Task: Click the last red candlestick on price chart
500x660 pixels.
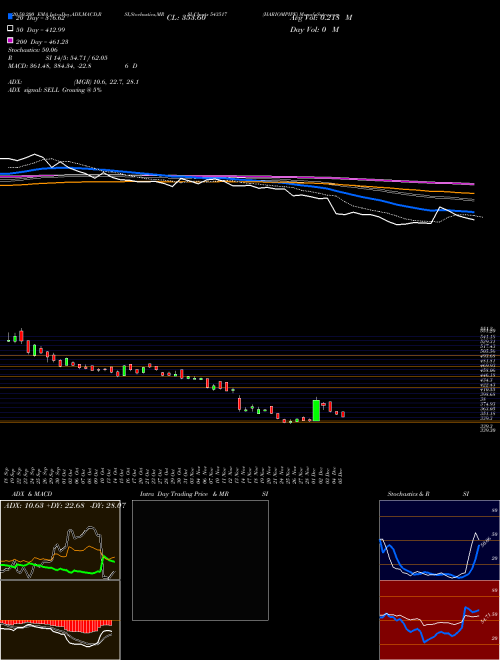Action: 343,415
